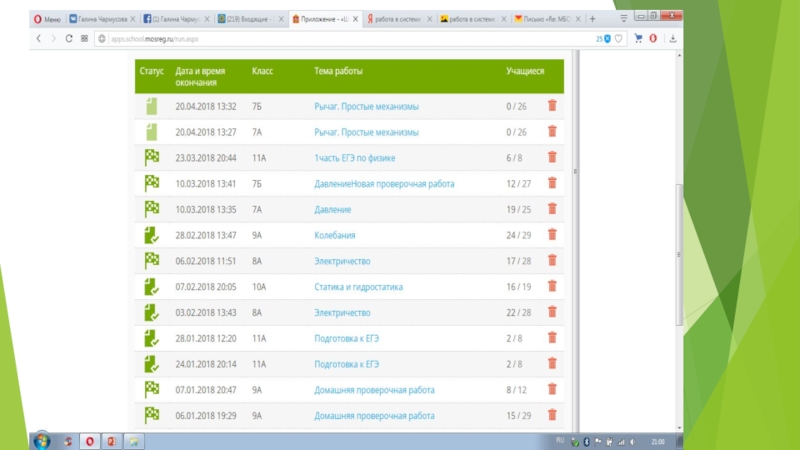Delete the Статика и гидростатика row
Viewport: 800px width, 450px height.
click(x=551, y=287)
